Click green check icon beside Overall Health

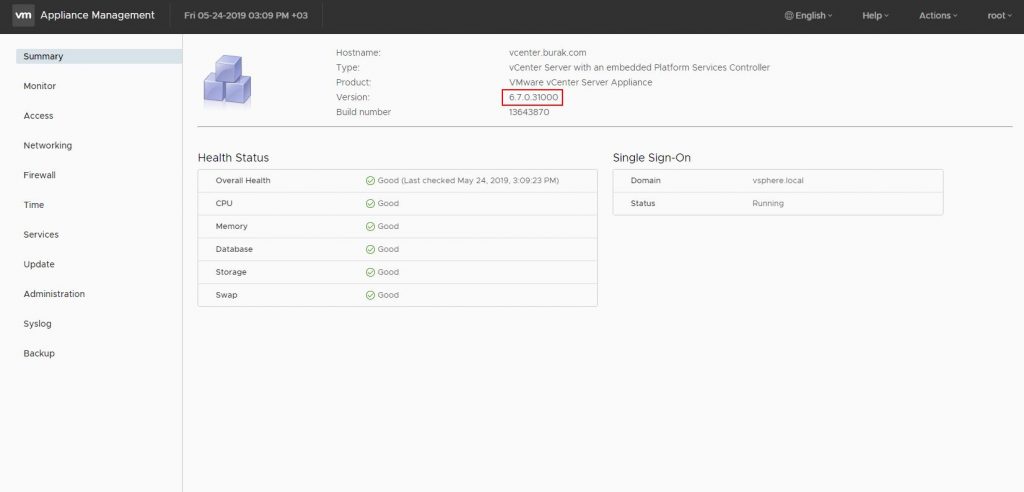pyautogui.click(x=370, y=180)
